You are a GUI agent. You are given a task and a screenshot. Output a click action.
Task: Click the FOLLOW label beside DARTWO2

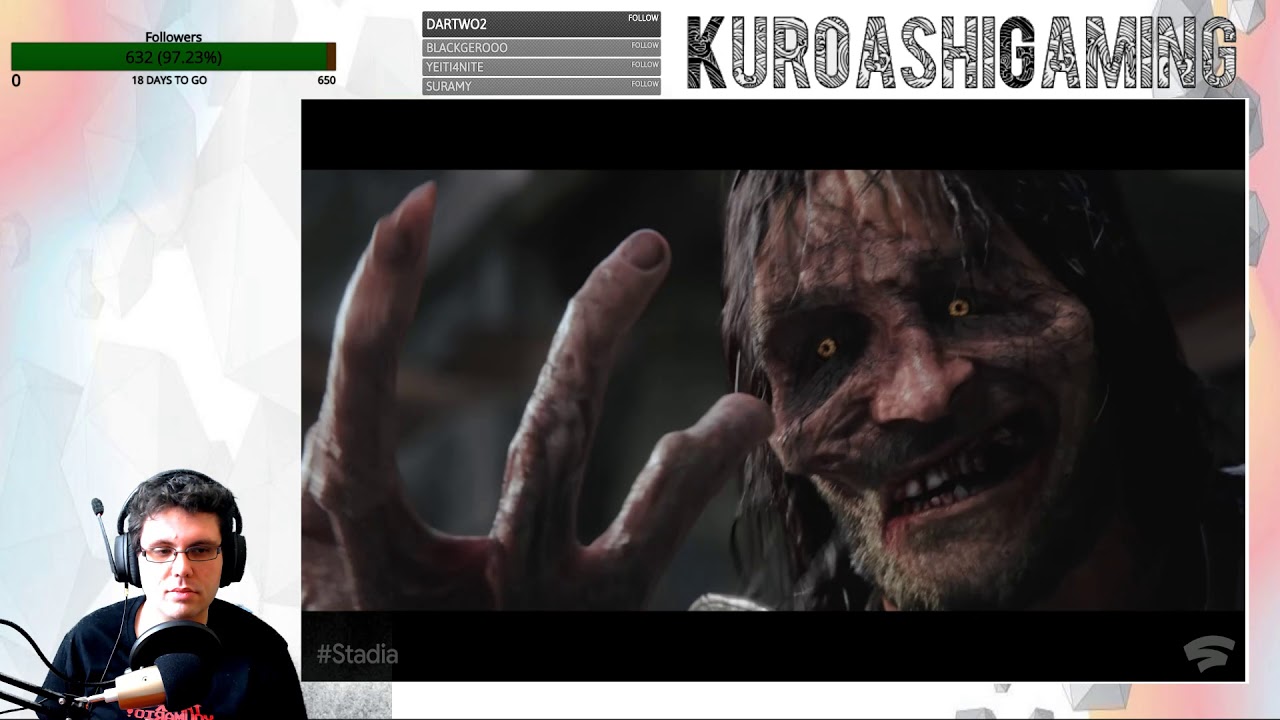point(643,18)
